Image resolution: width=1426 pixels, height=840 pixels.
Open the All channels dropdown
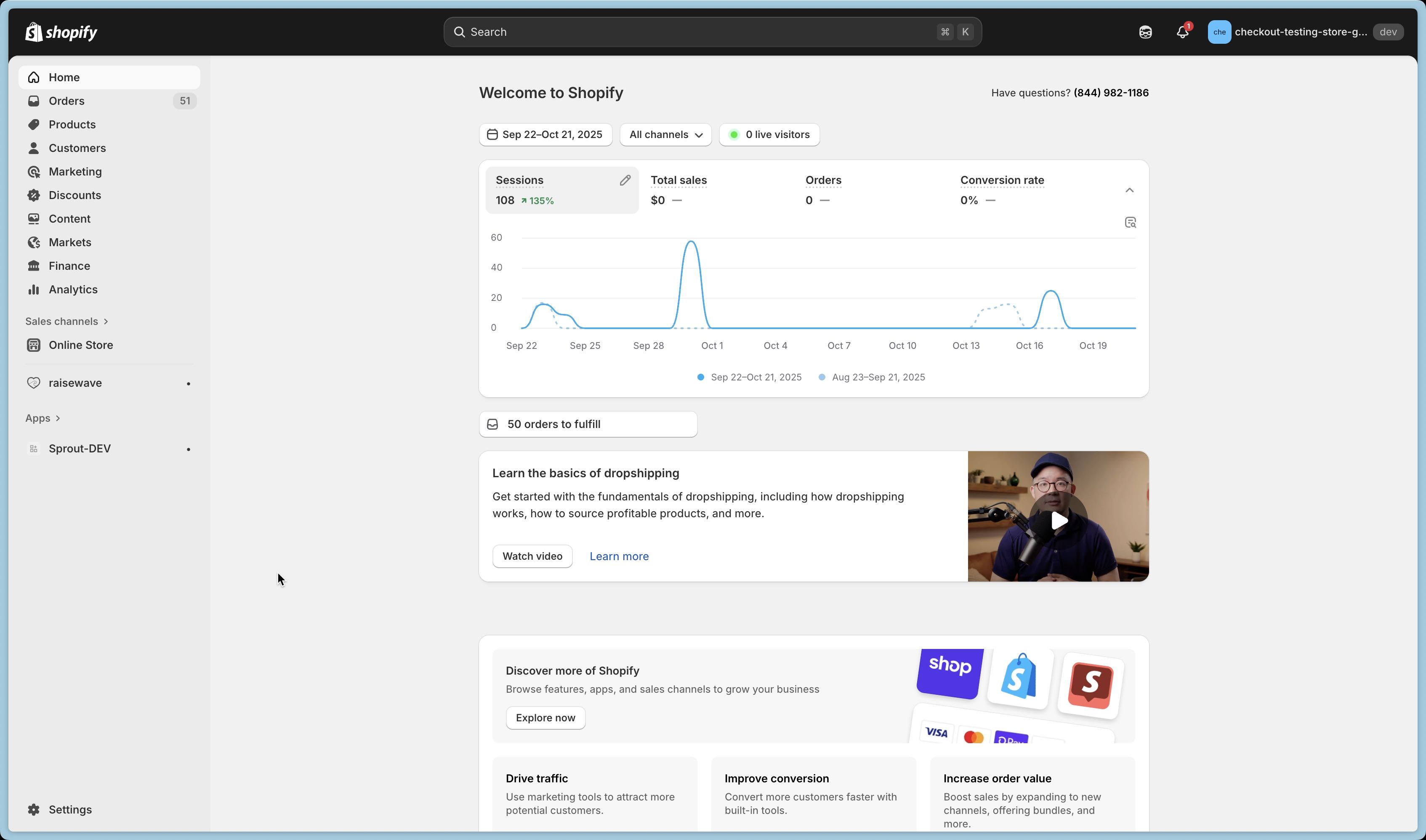(665, 135)
